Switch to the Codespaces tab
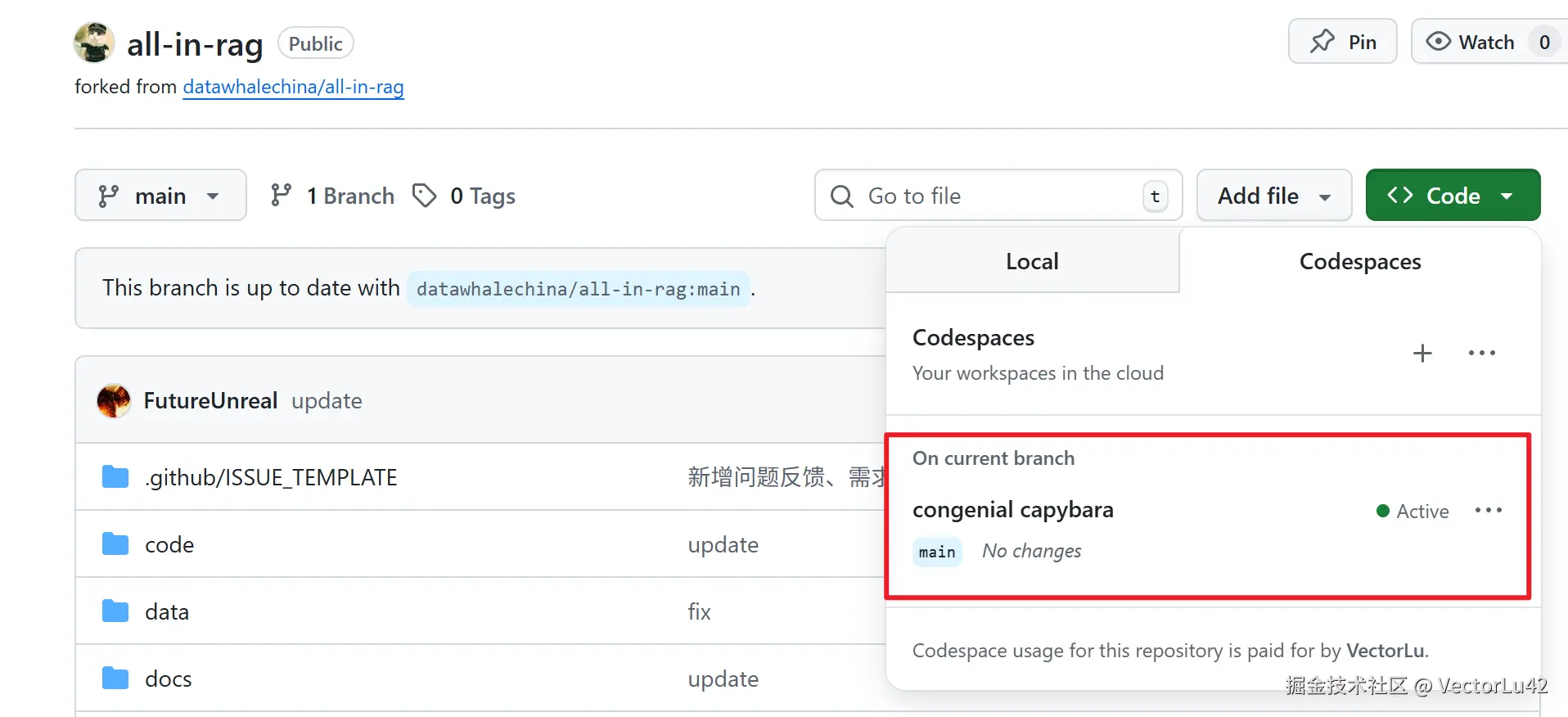The height and width of the screenshot is (717, 1568). pyautogui.click(x=1360, y=261)
